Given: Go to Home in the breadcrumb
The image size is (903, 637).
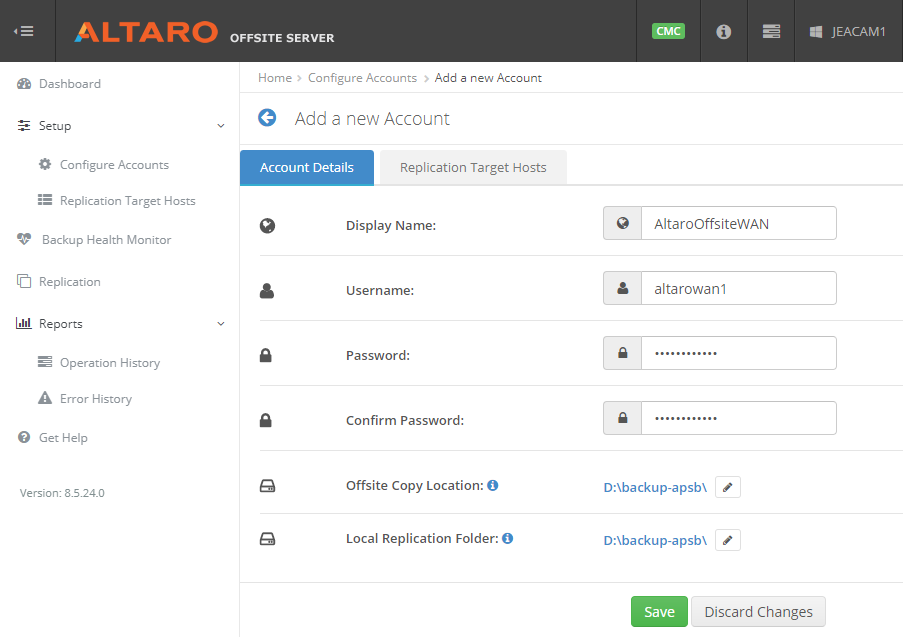Looking at the screenshot, I should pyautogui.click(x=275, y=78).
